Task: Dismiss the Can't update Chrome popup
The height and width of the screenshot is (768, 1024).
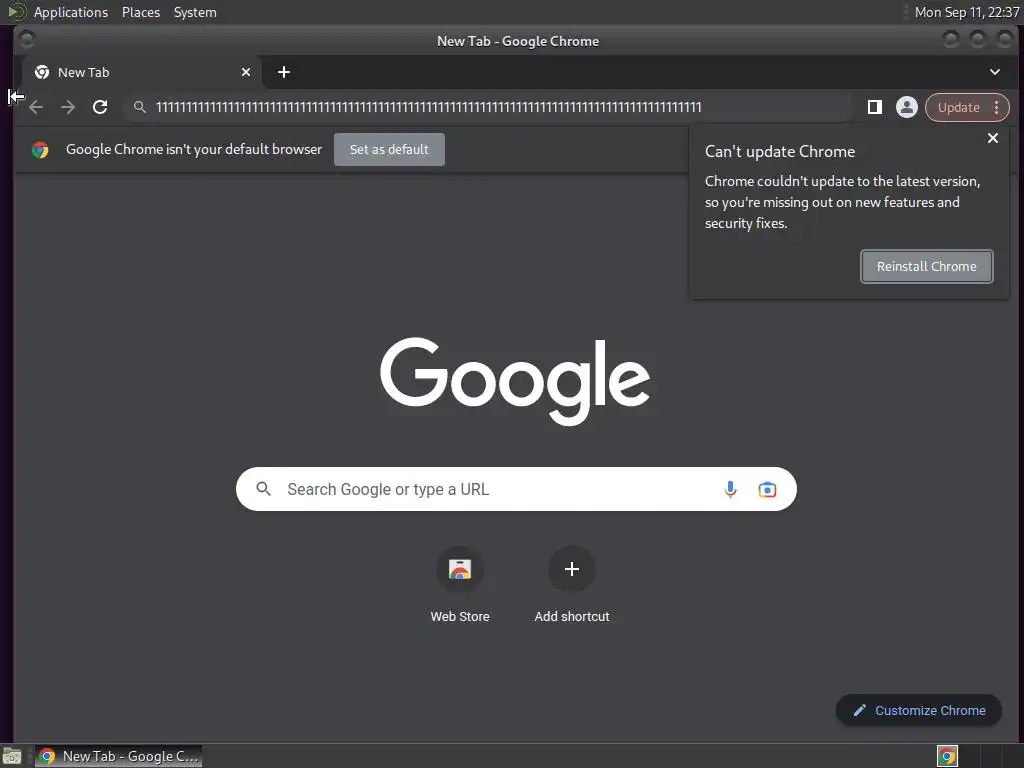Action: point(993,138)
